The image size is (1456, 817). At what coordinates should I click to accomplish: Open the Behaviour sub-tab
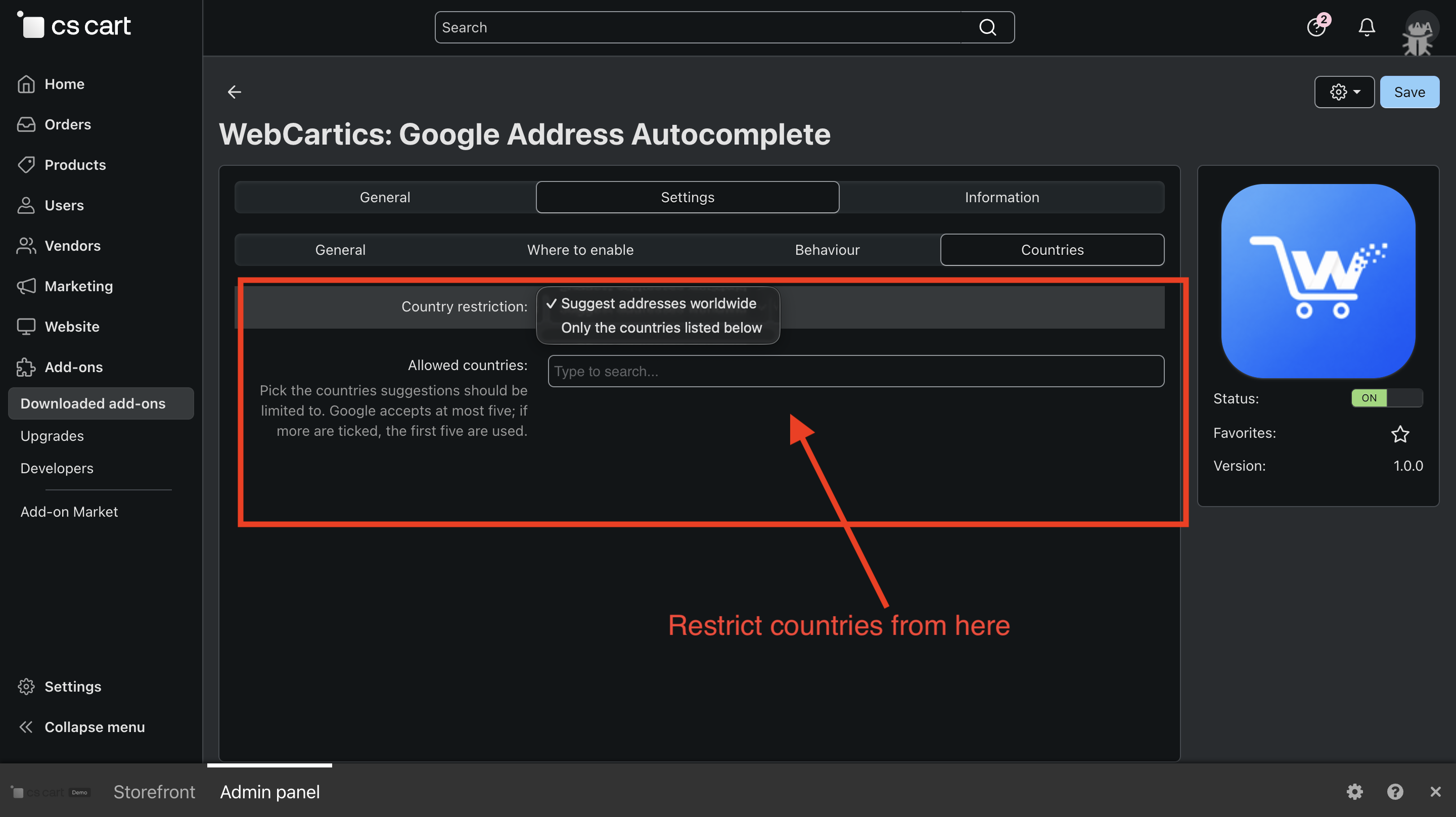click(827, 249)
